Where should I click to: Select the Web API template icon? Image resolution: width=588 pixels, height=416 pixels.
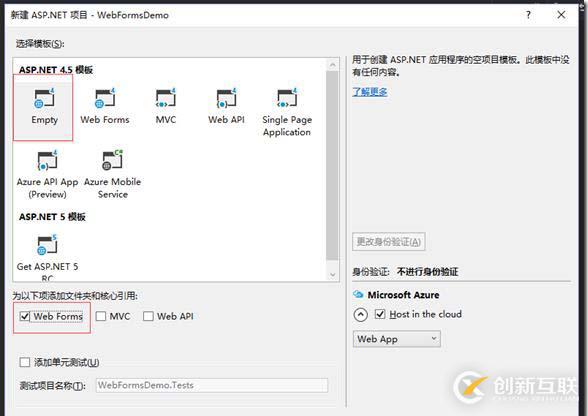pyautogui.click(x=226, y=98)
